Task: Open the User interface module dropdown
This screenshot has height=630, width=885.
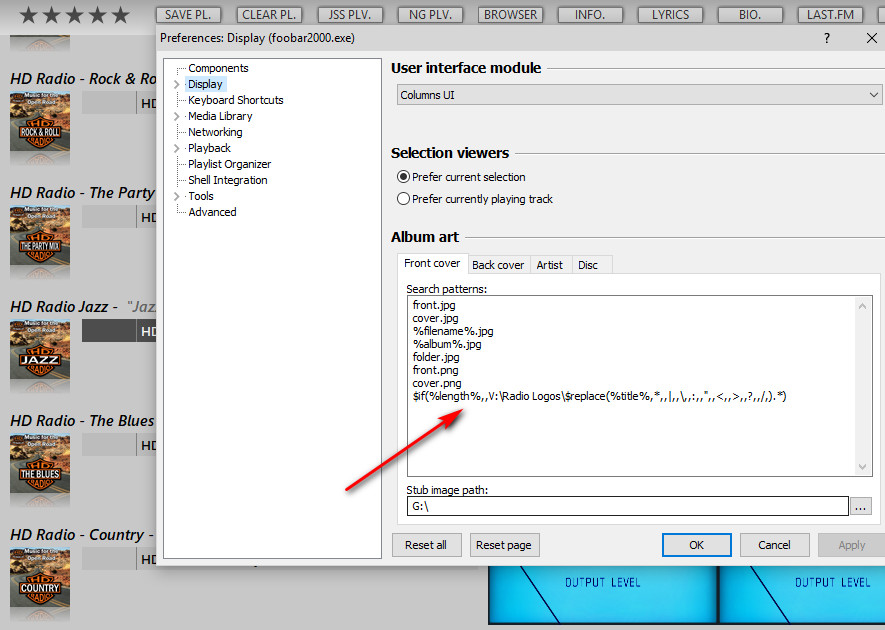Action: [637, 95]
